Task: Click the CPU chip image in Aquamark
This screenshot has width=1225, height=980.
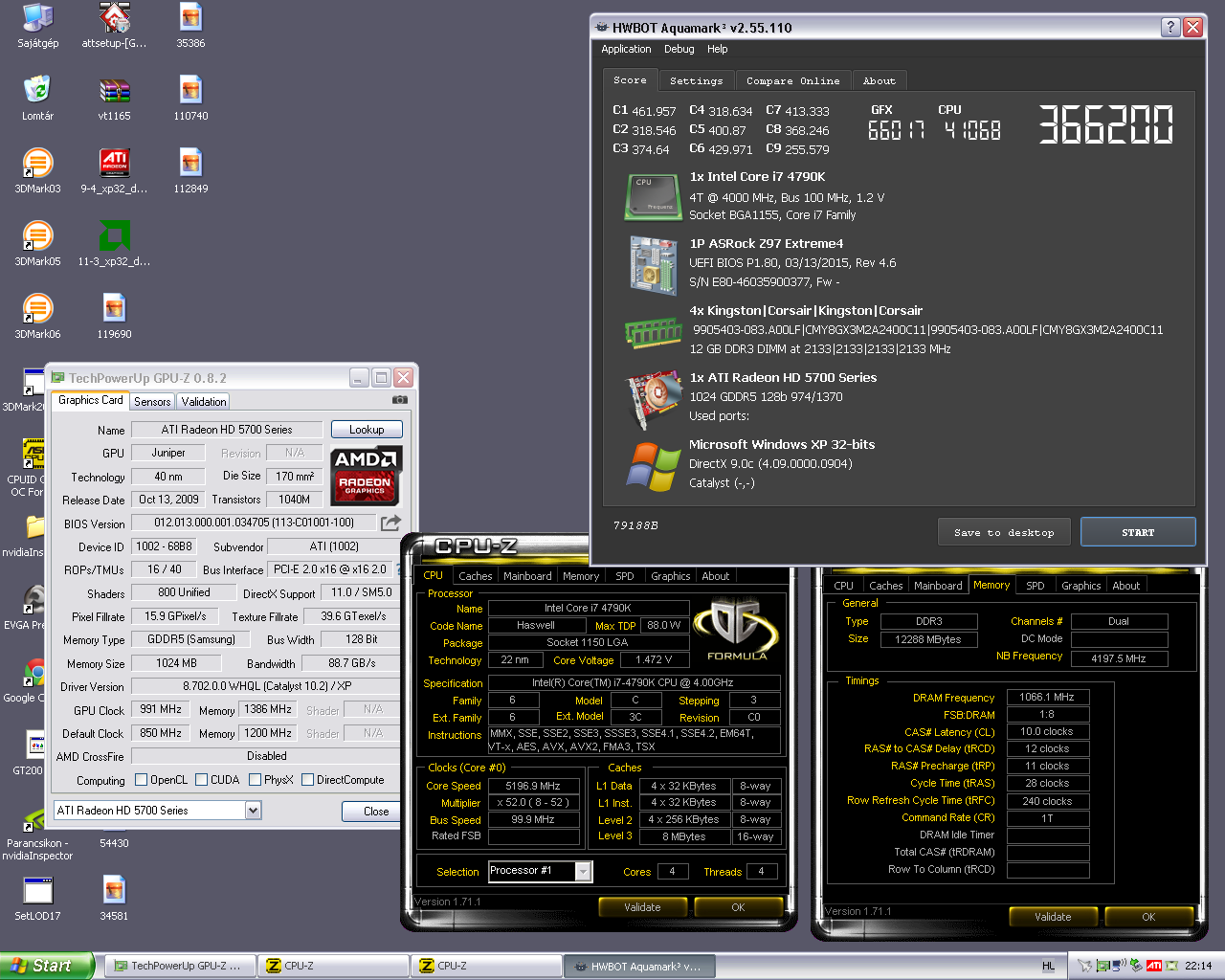Action: click(x=654, y=196)
